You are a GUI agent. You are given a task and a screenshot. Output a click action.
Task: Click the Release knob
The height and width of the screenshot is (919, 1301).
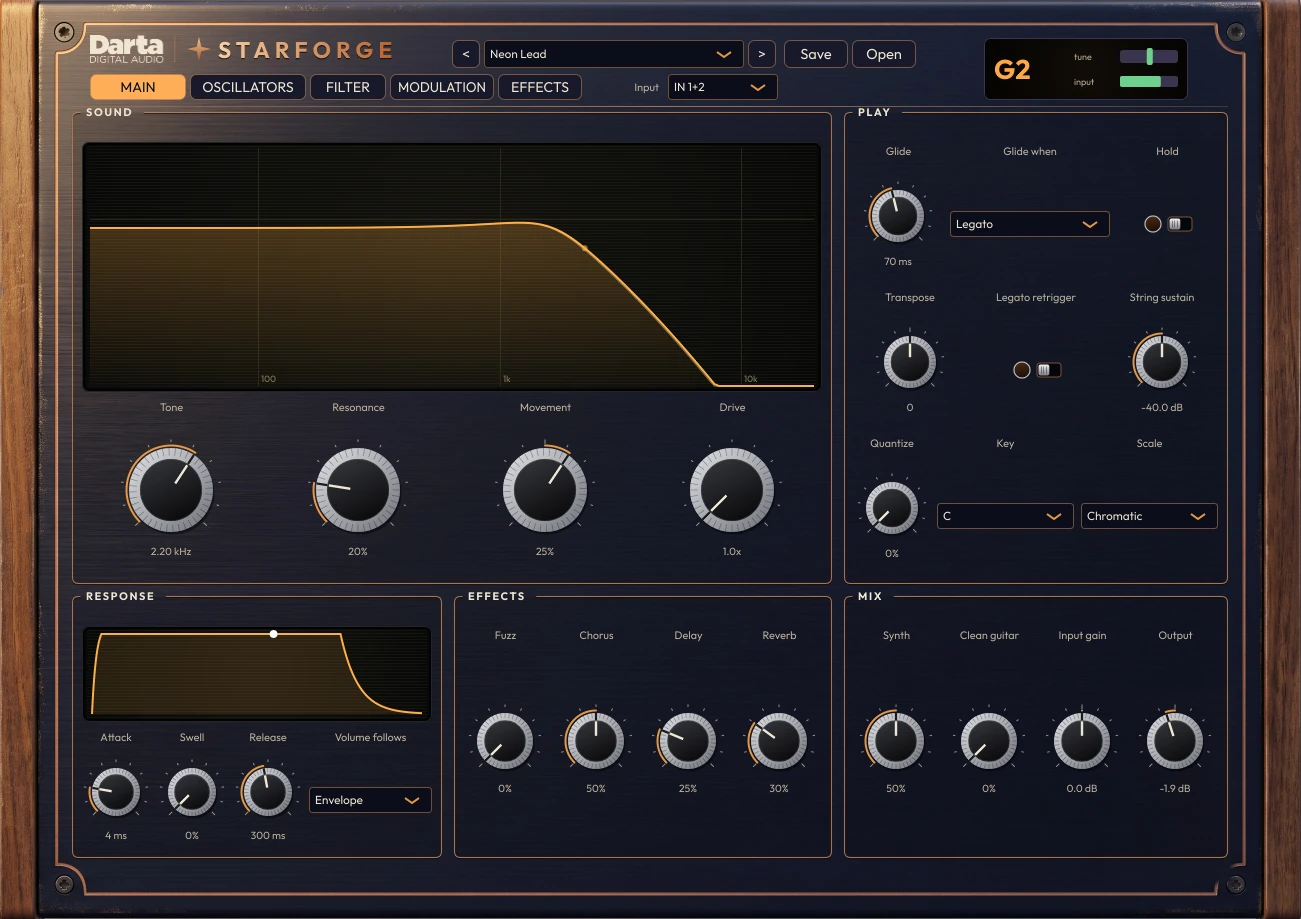(268, 792)
